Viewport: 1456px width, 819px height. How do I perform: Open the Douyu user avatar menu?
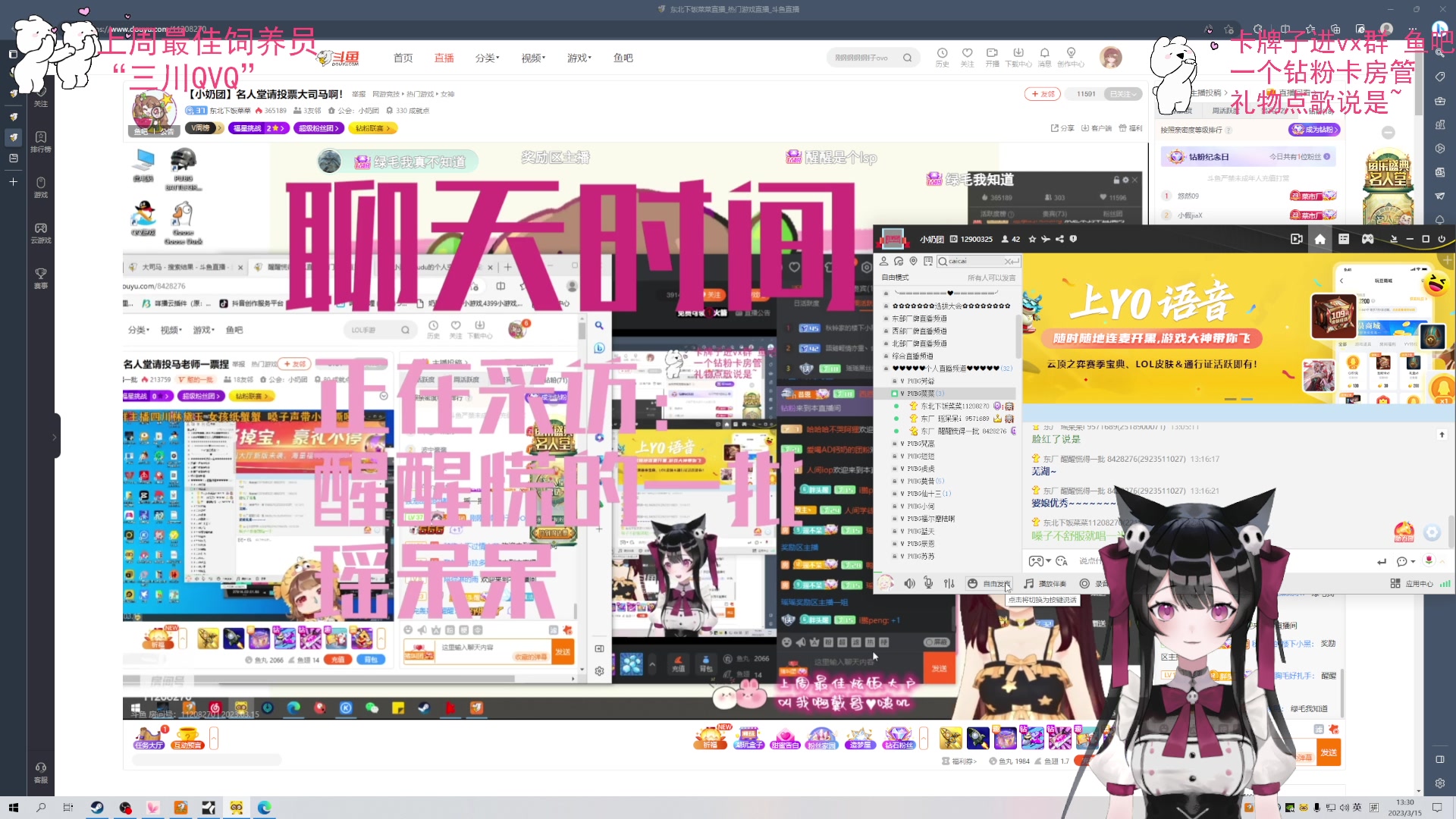[x=1111, y=58]
